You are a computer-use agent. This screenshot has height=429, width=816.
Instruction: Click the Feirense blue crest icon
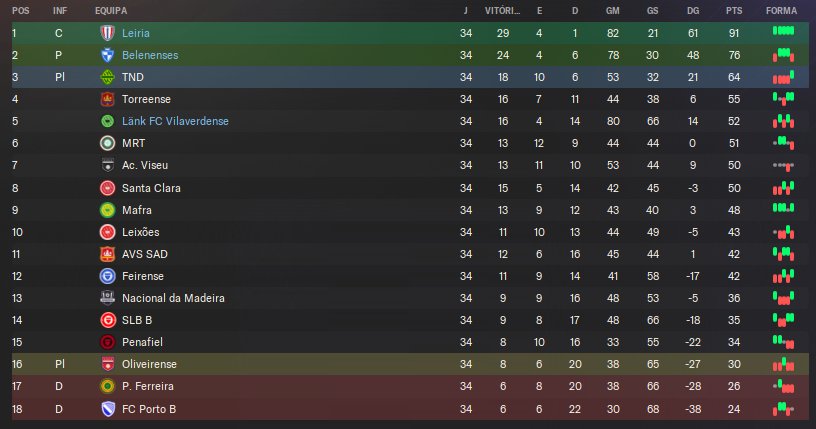107,276
